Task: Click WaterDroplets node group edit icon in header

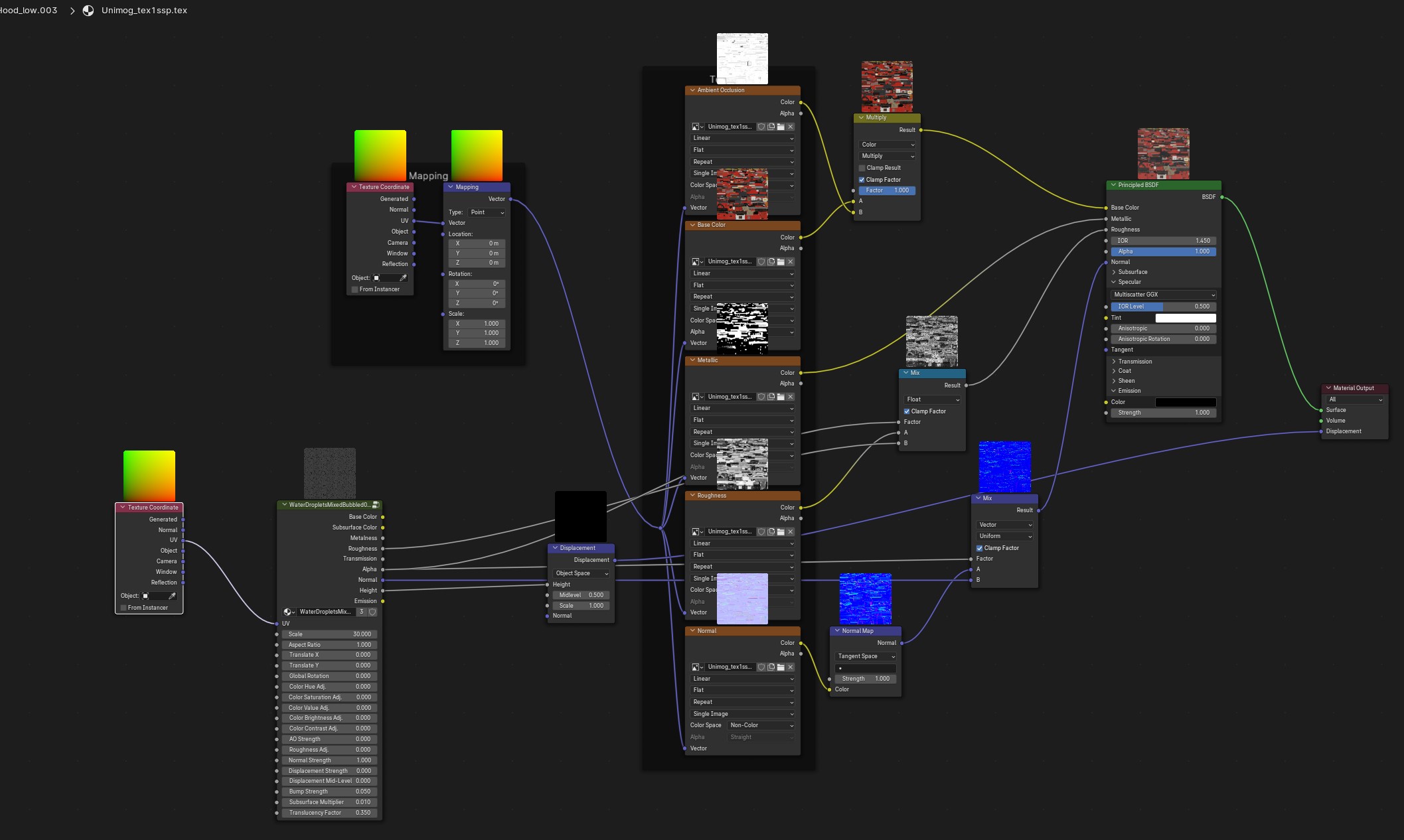Action: pos(376,505)
